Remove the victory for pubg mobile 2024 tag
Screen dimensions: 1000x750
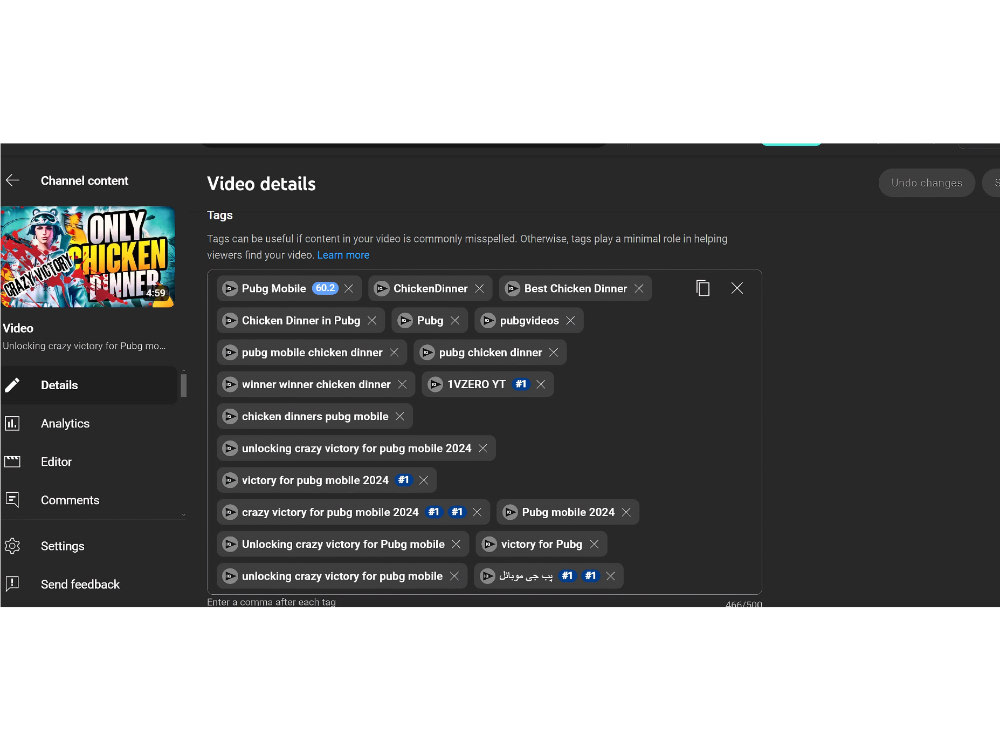point(423,480)
